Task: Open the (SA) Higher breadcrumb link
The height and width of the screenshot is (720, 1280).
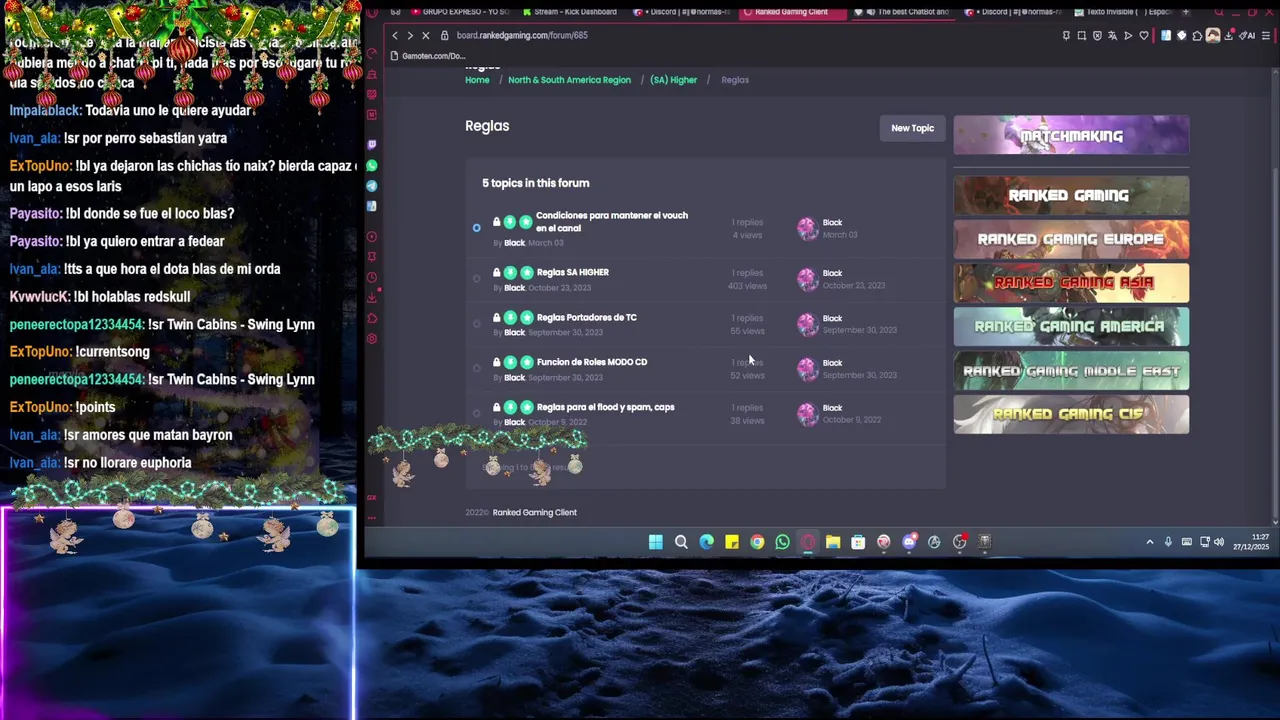Action: point(673,80)
